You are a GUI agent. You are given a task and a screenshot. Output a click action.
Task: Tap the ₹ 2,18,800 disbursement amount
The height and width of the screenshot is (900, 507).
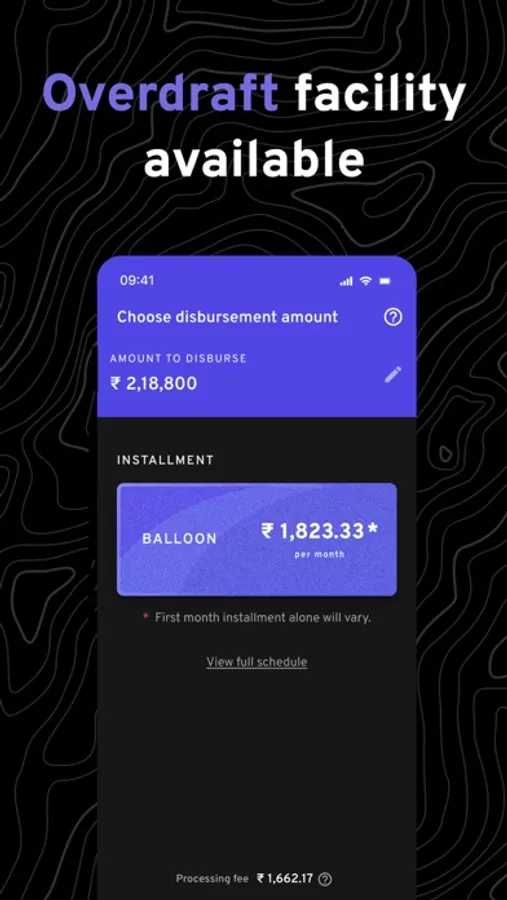click(x=153, y=383)
